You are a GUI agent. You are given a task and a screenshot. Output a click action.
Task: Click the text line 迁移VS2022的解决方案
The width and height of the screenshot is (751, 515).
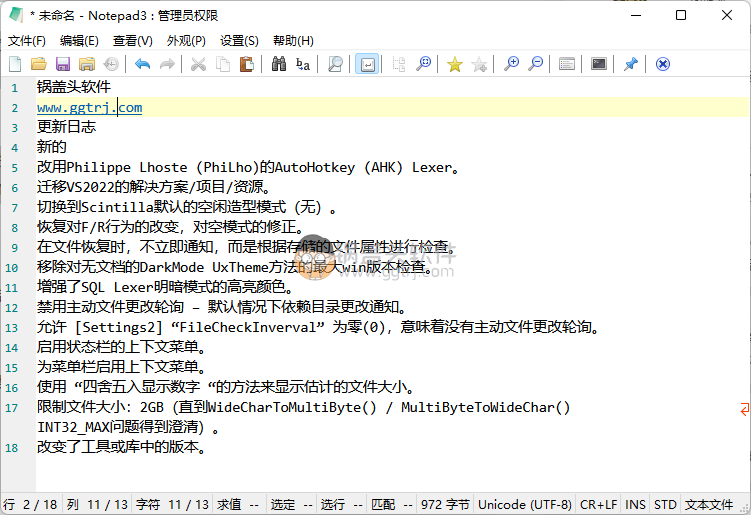(x=154, y=187)
